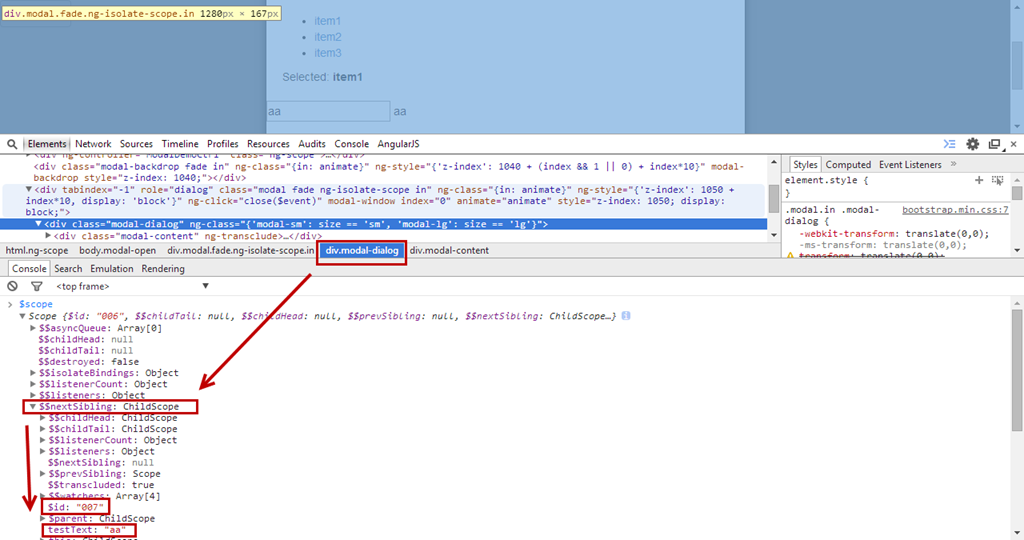The height and width of the screenshot is (540, 1024).
Task: Expand $$isolateBindings object
Action: click(33, 373)
